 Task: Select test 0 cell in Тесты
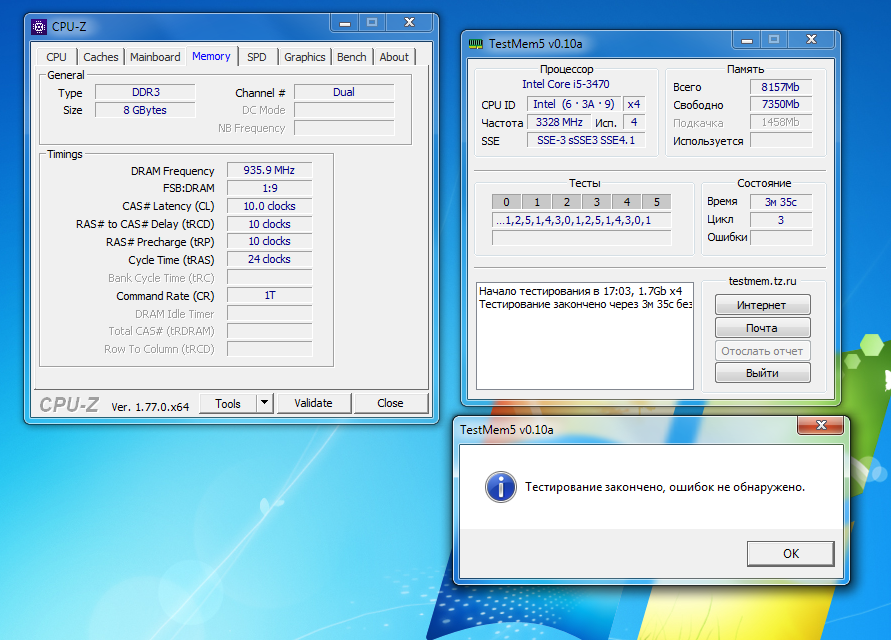(506, 202)
